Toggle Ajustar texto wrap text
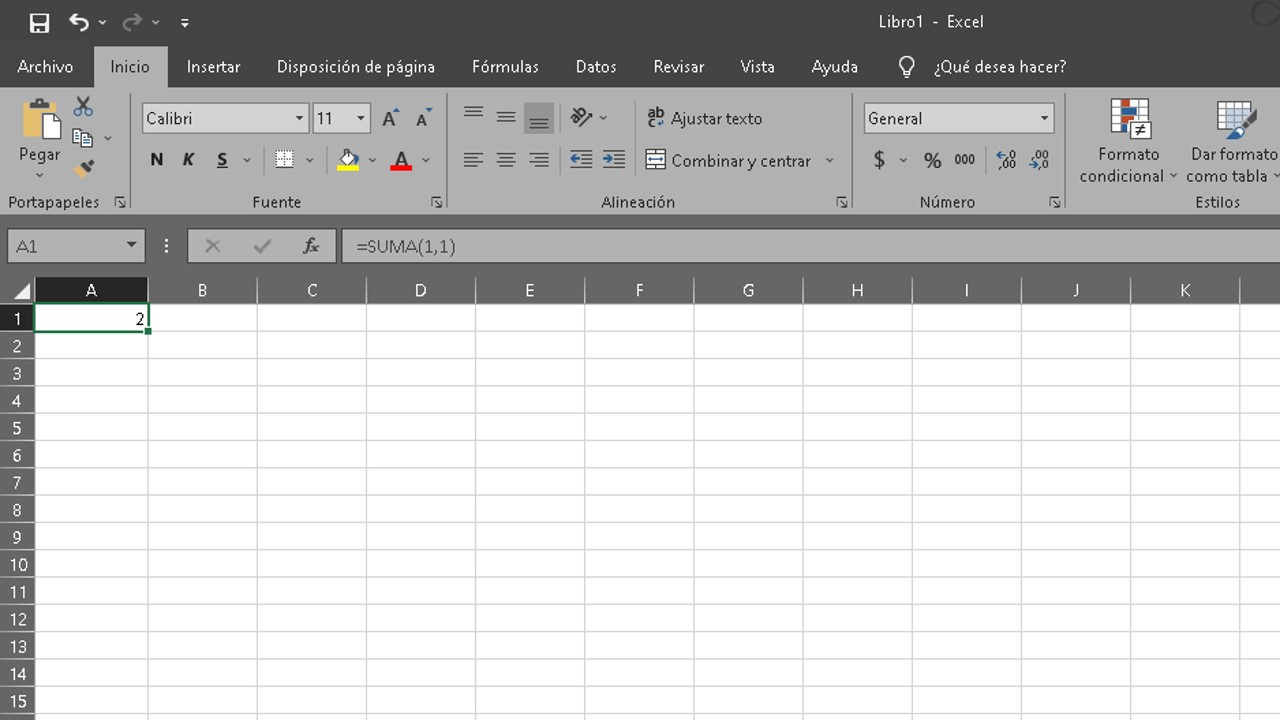The image size is (1280, 720). coord(704,118)
